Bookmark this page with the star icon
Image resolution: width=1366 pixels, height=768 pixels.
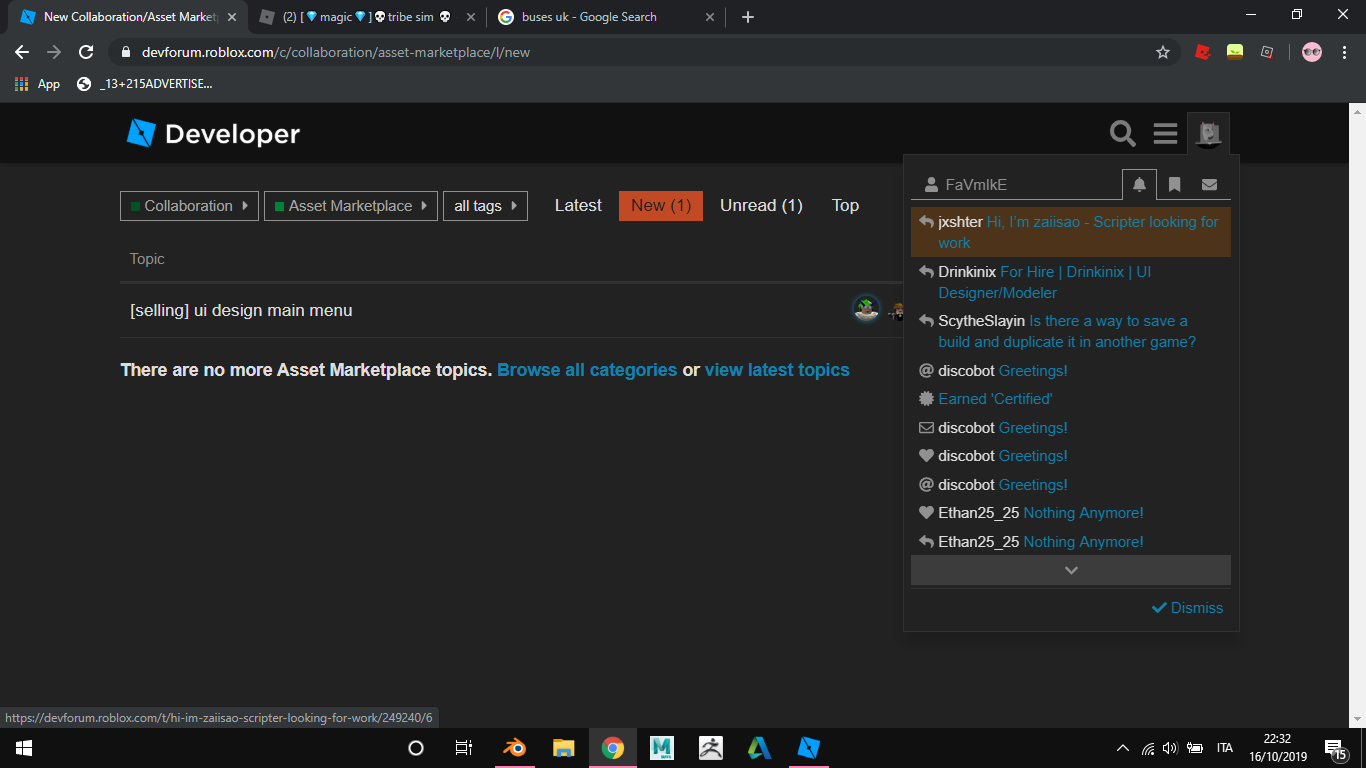pos(1163,52)
